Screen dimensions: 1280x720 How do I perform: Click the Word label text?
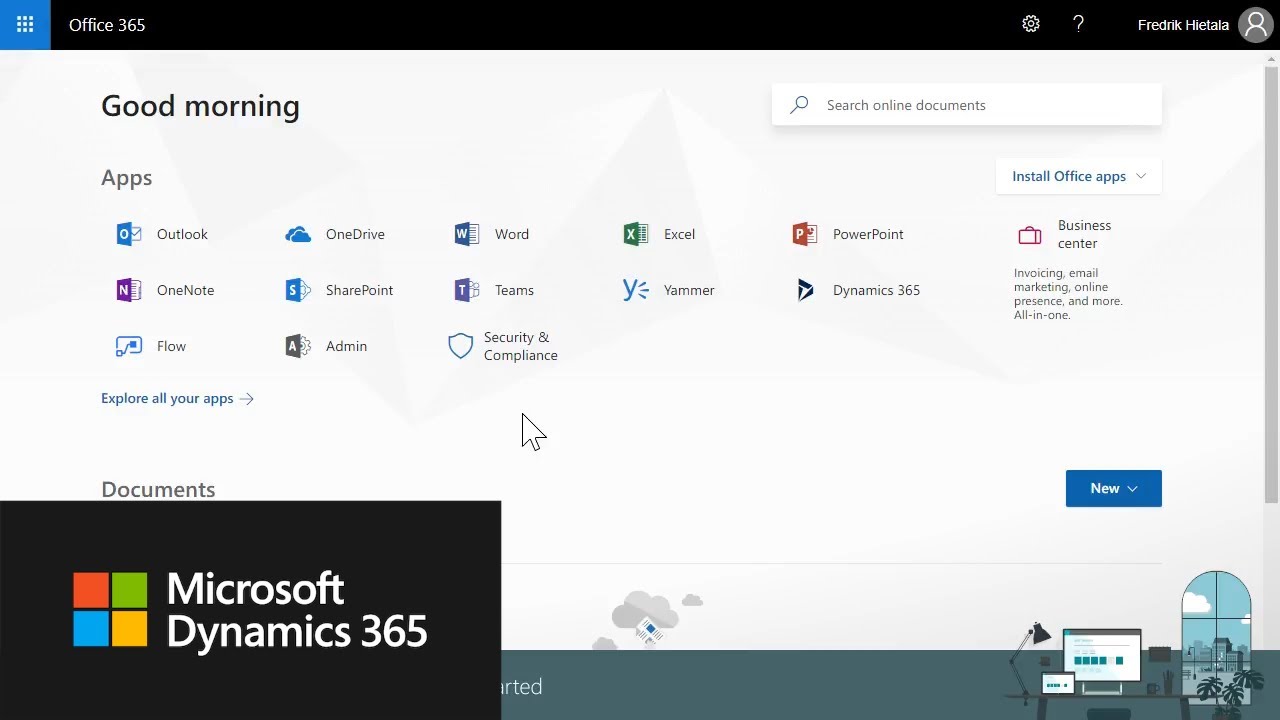point(512,234)
